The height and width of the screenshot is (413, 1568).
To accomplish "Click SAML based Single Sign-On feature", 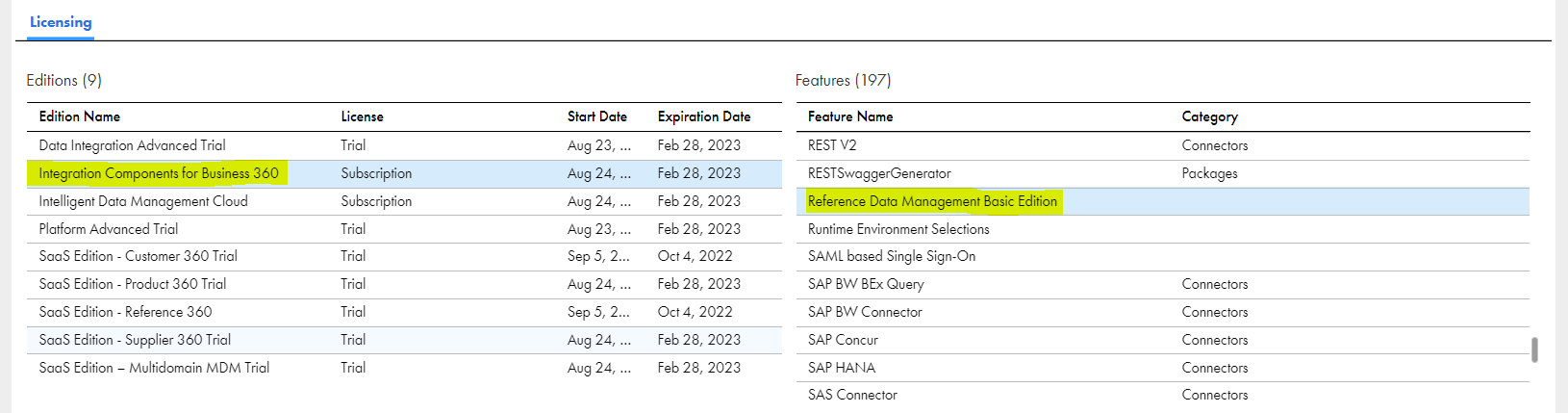I will (x=1163, y=256).
